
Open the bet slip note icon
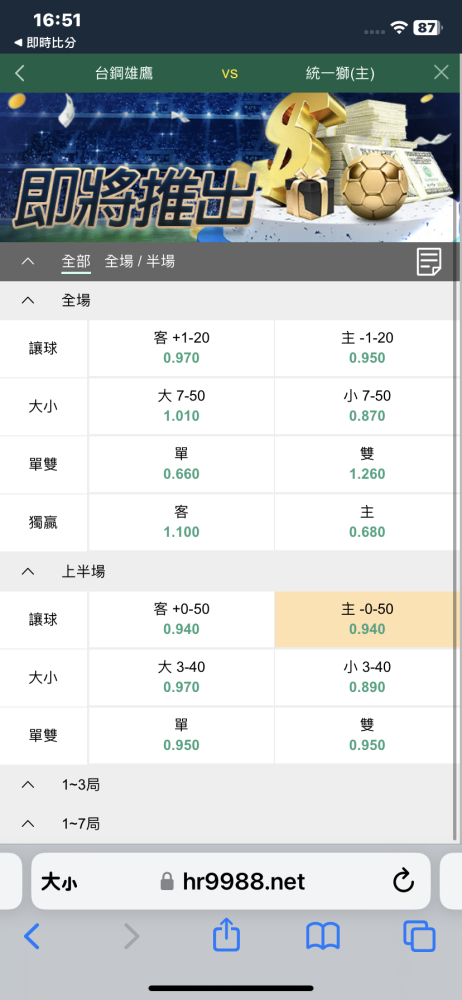[x=429, y=261]
